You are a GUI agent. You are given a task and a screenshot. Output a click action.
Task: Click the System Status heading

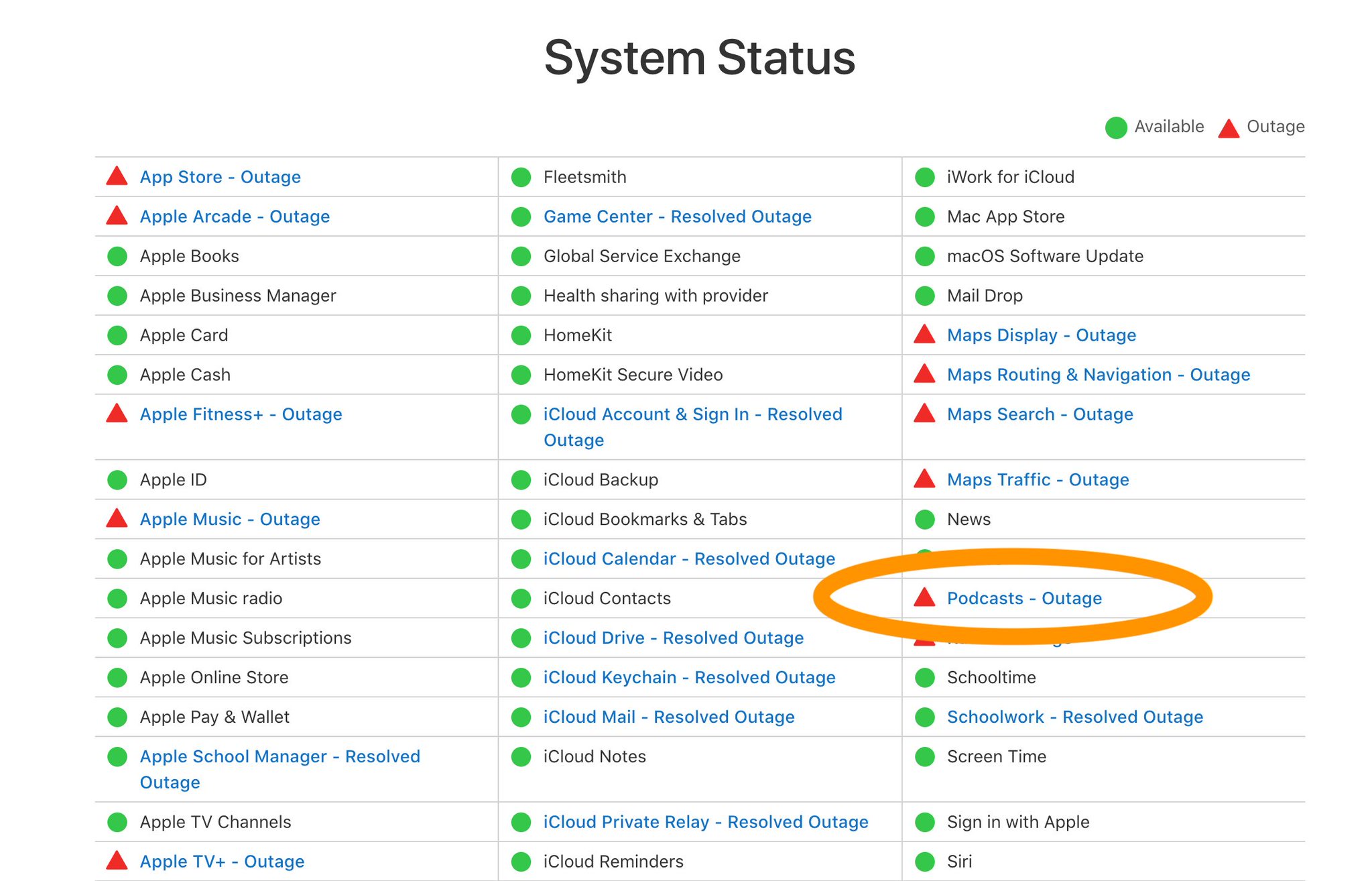coord(700,58)
